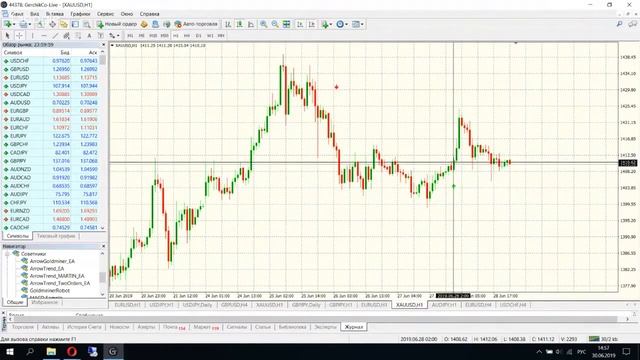Open the Файл menu
The image size is (640, 360).
[17, 14]
